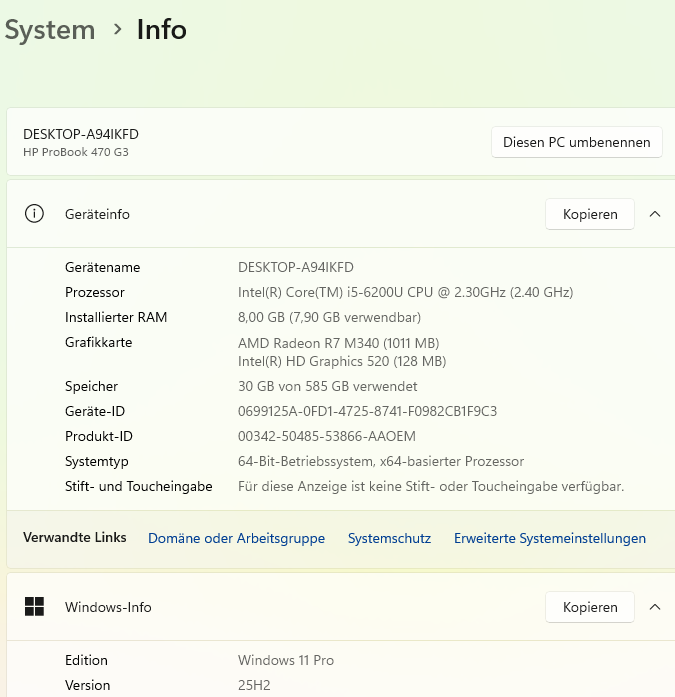Select the HP ProBook 470 G3 model text
675x697 pixels.
tap(76, 152)
